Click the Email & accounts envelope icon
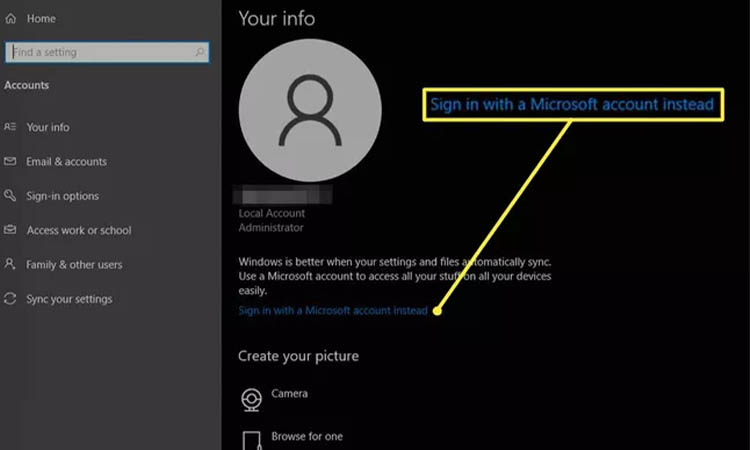The height and width of the screenshot is (450, 750). point(10,161)
